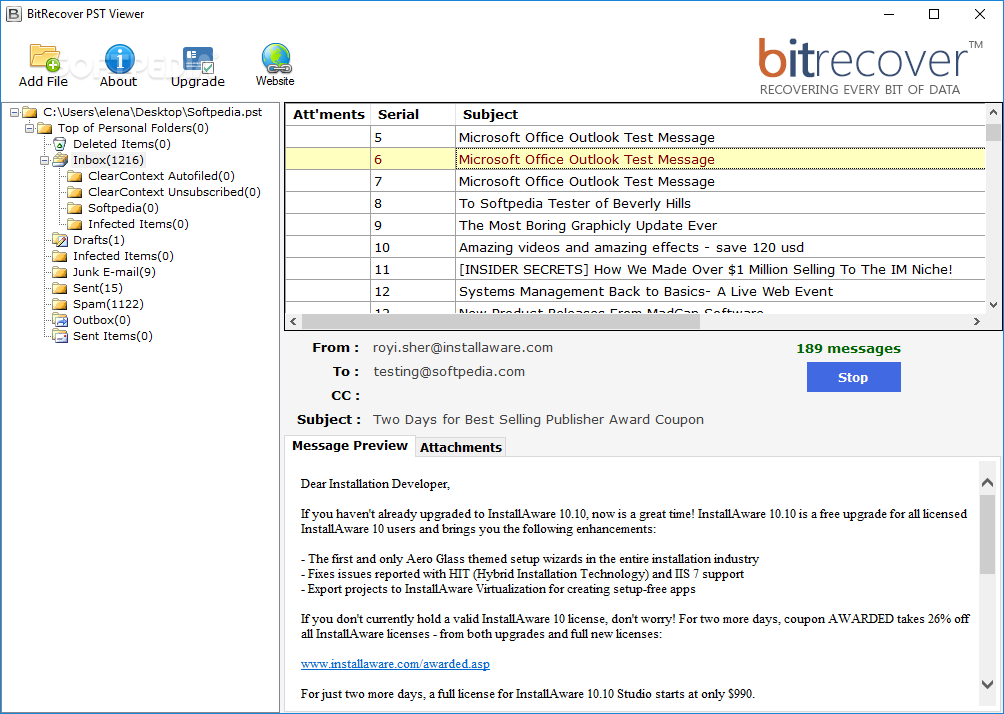Click the Spam folder icon

coord(60,304)
